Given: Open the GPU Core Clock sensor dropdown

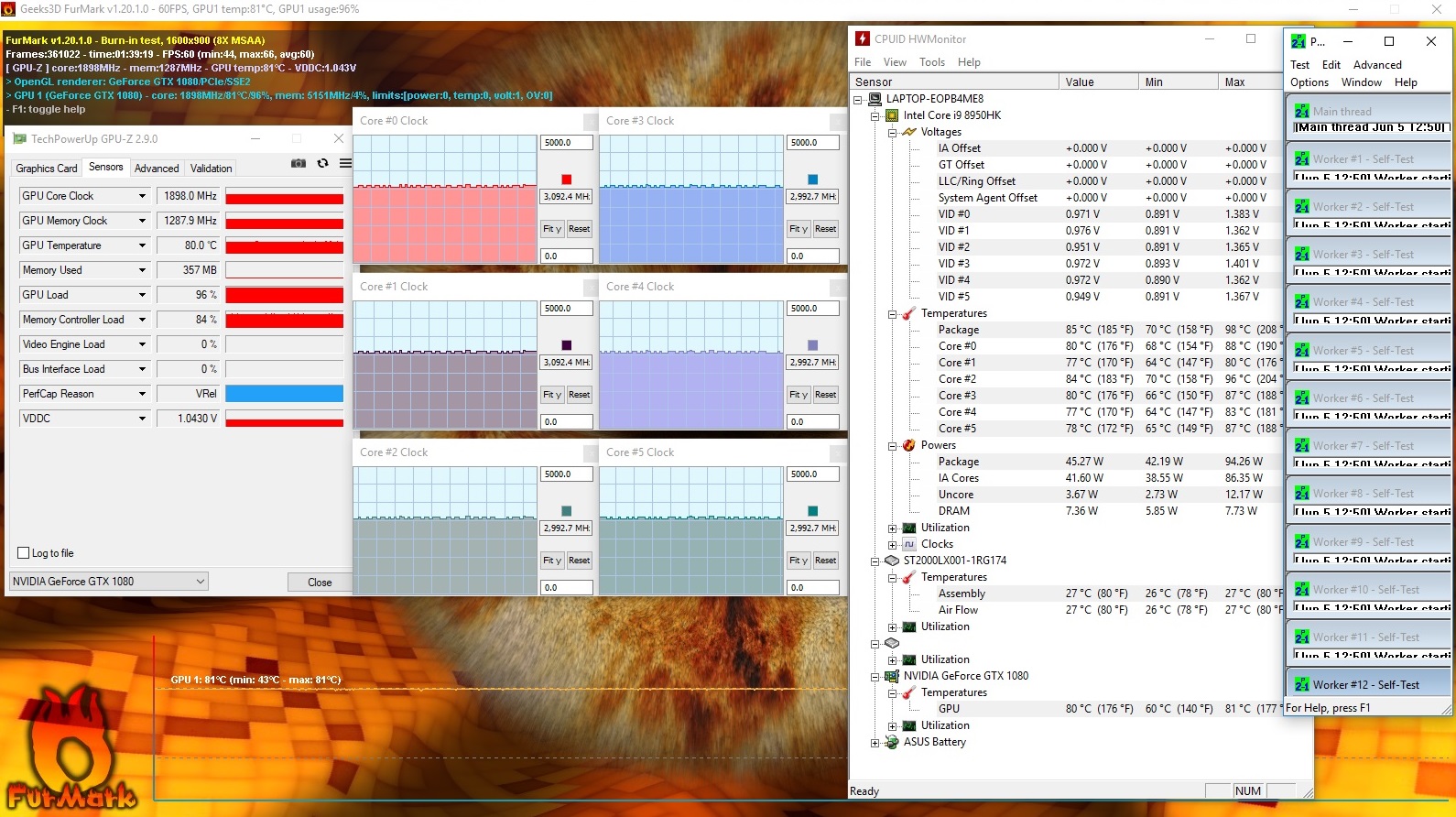Looking at the screenshot, I should pos(142,196).
